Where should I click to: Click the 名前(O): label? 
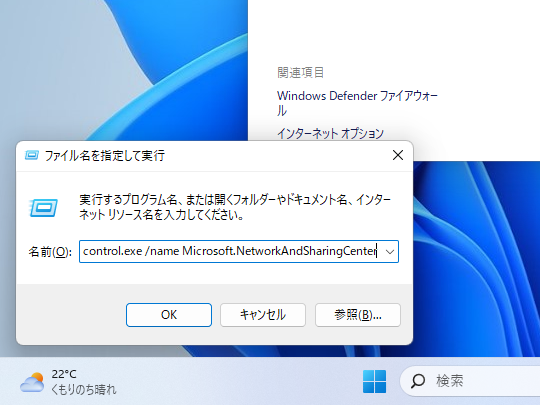pos(50,252)
